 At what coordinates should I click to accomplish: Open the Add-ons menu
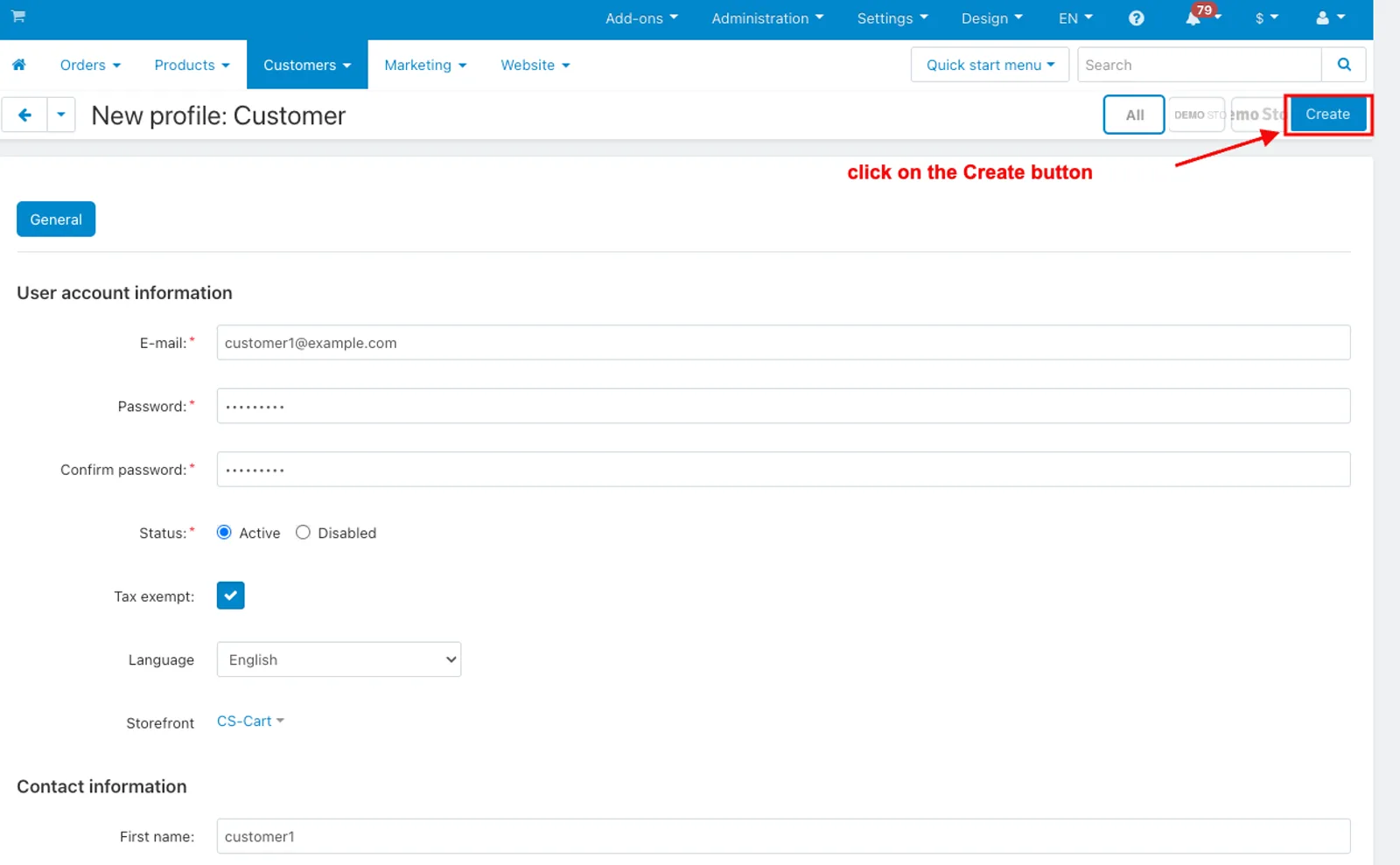[641, 18]
